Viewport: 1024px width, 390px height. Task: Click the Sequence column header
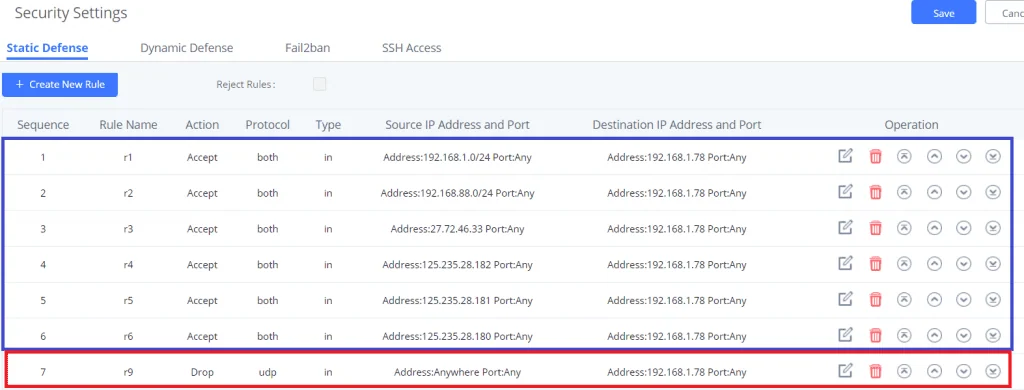pyautogui.click(x=43, y=124)
